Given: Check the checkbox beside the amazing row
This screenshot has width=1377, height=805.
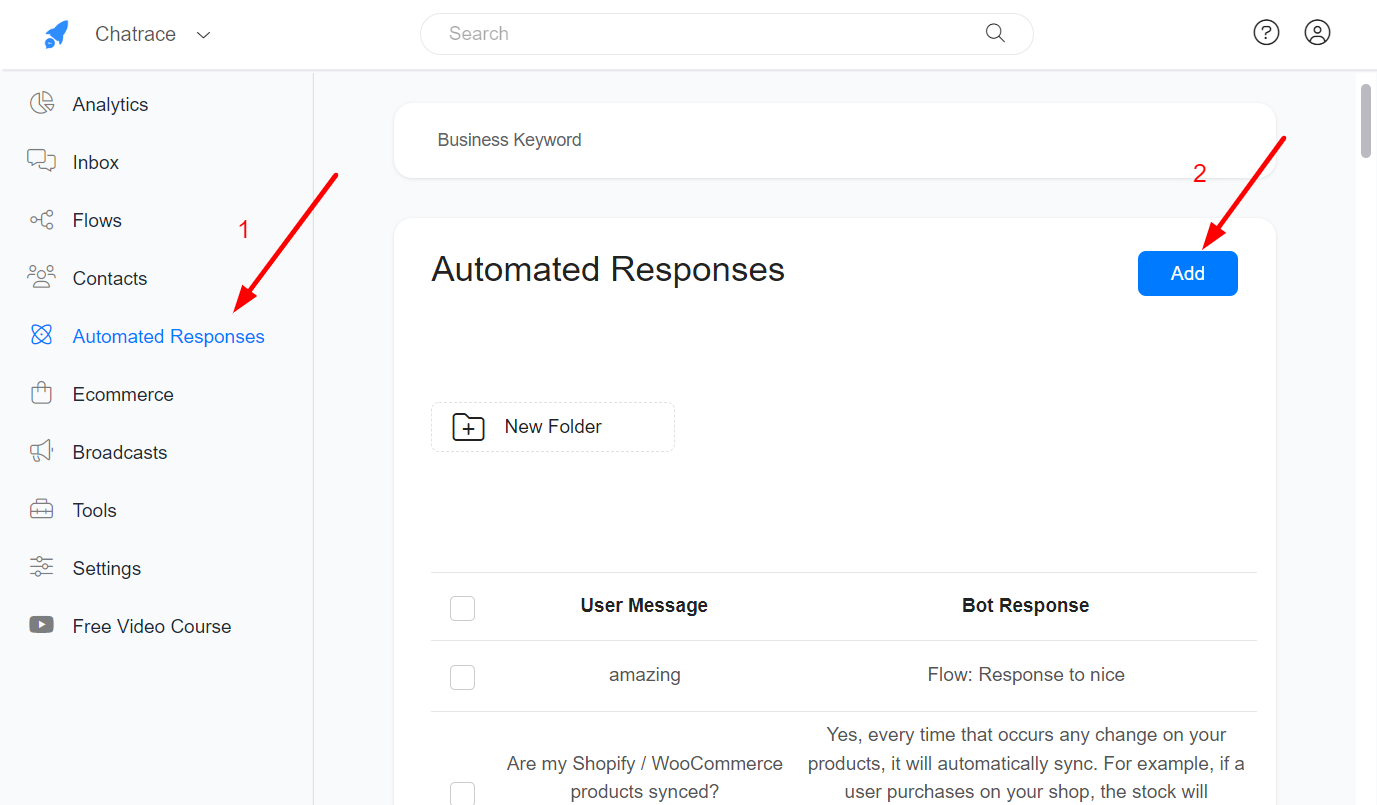Looking at the screenshot, I should click(x=462, y=676).
